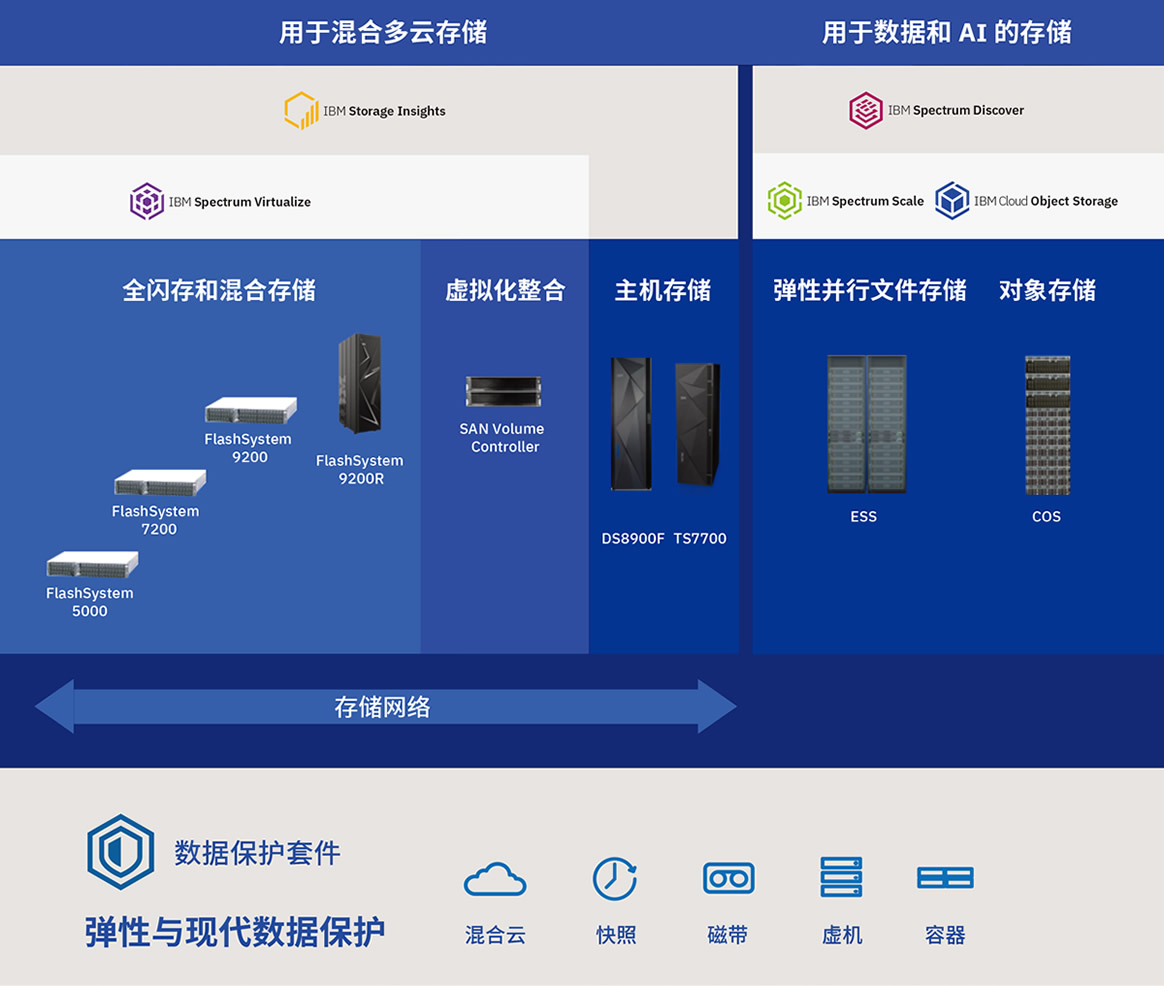Click the IBM Spectrum Virtualize label
Viewport: 1164px width, 986px height.
tap(240, 201)
